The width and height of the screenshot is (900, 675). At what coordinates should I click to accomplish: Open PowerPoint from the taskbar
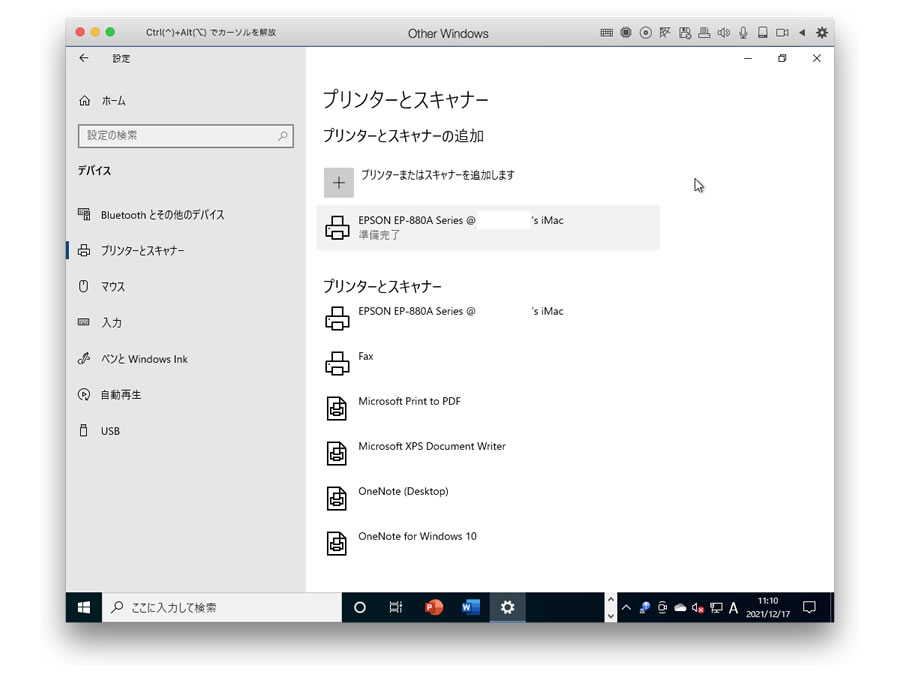[433, 607]
